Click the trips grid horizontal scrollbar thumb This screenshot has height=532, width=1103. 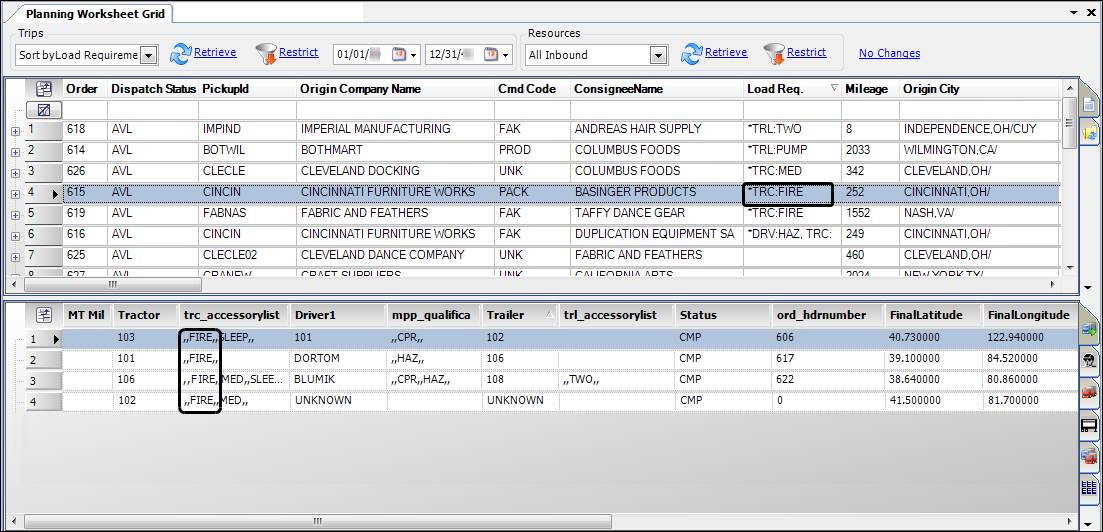click(x=112, y=284)
